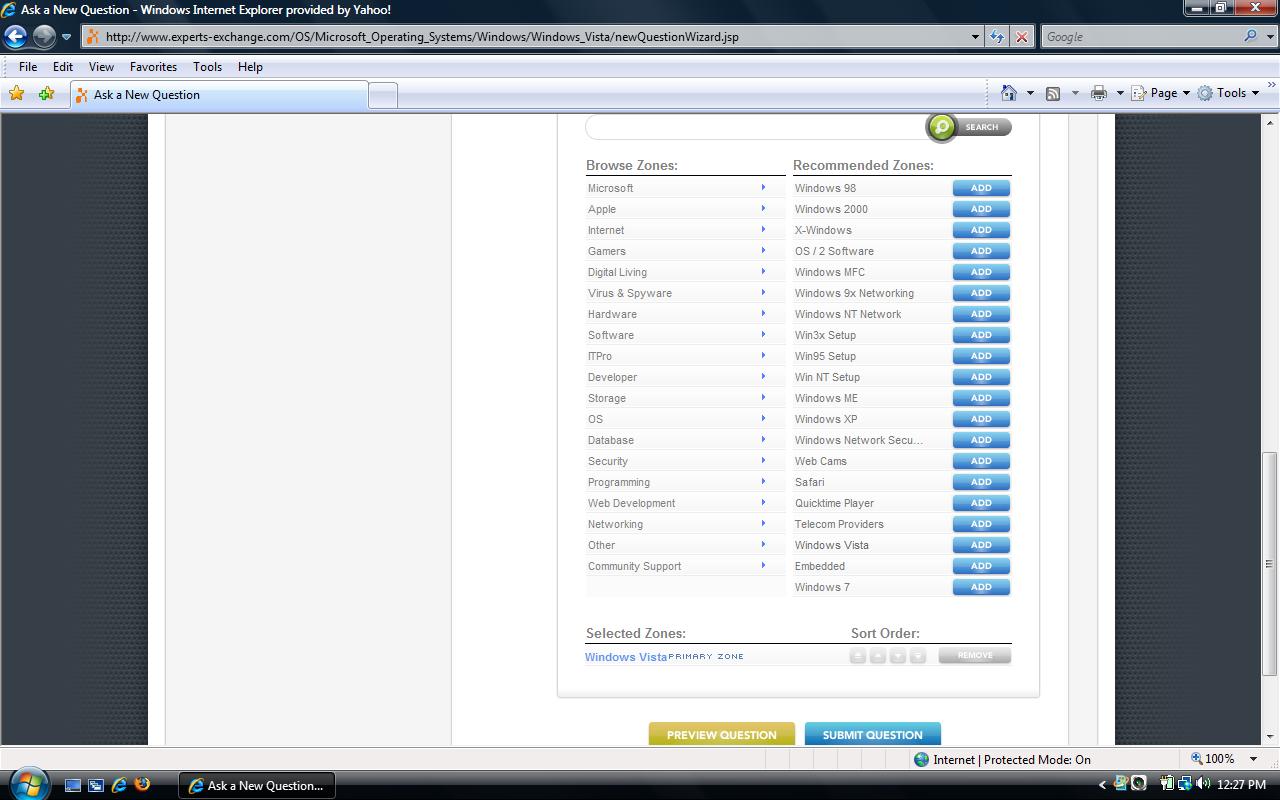Open the command bar Tools dropdown

click(1228, 93)
